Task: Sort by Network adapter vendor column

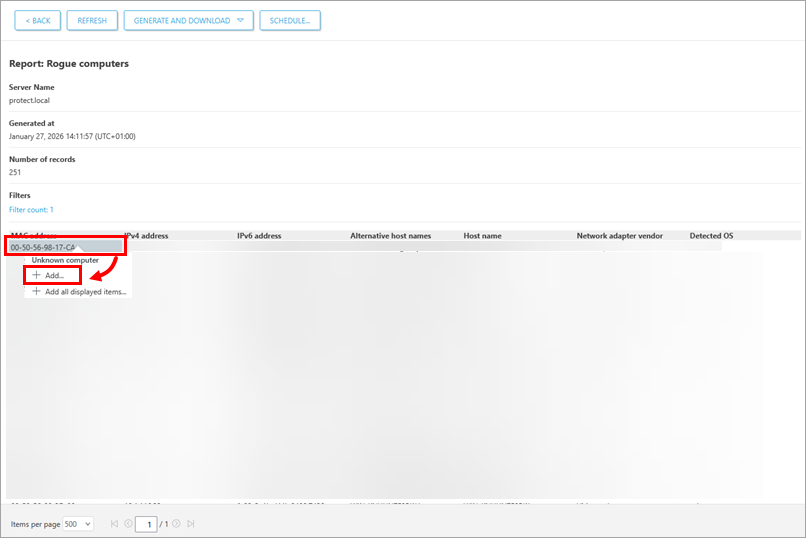Action: pyautogui.click(x=619, y=236)
